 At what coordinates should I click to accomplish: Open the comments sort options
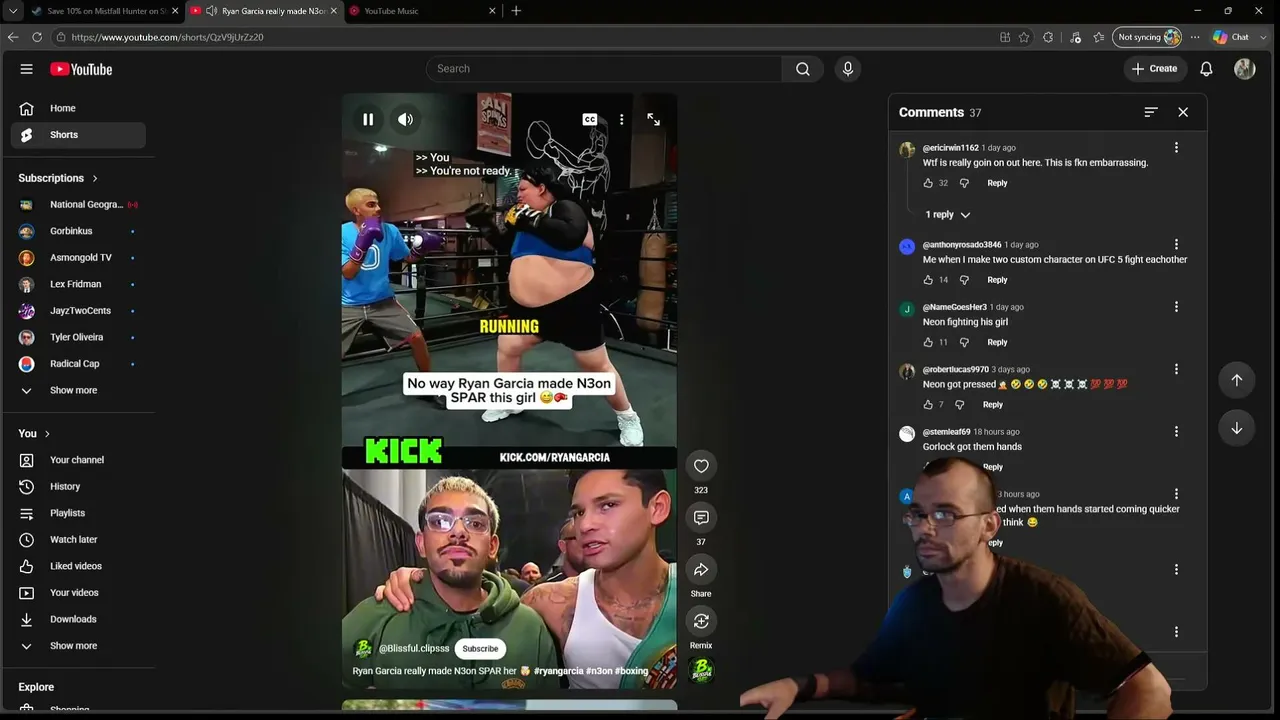(1151, 112)
